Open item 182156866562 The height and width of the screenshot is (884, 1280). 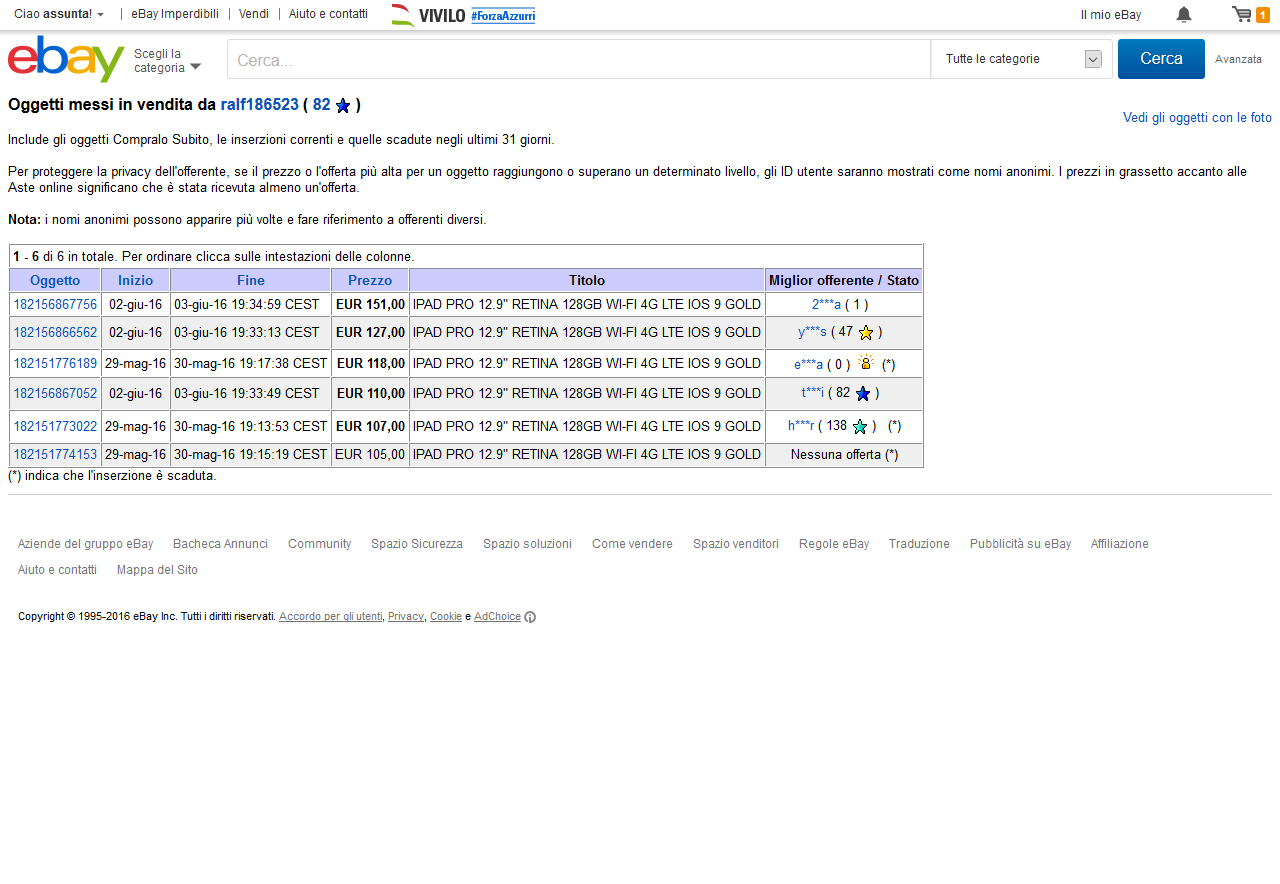(x=55, y=332)
